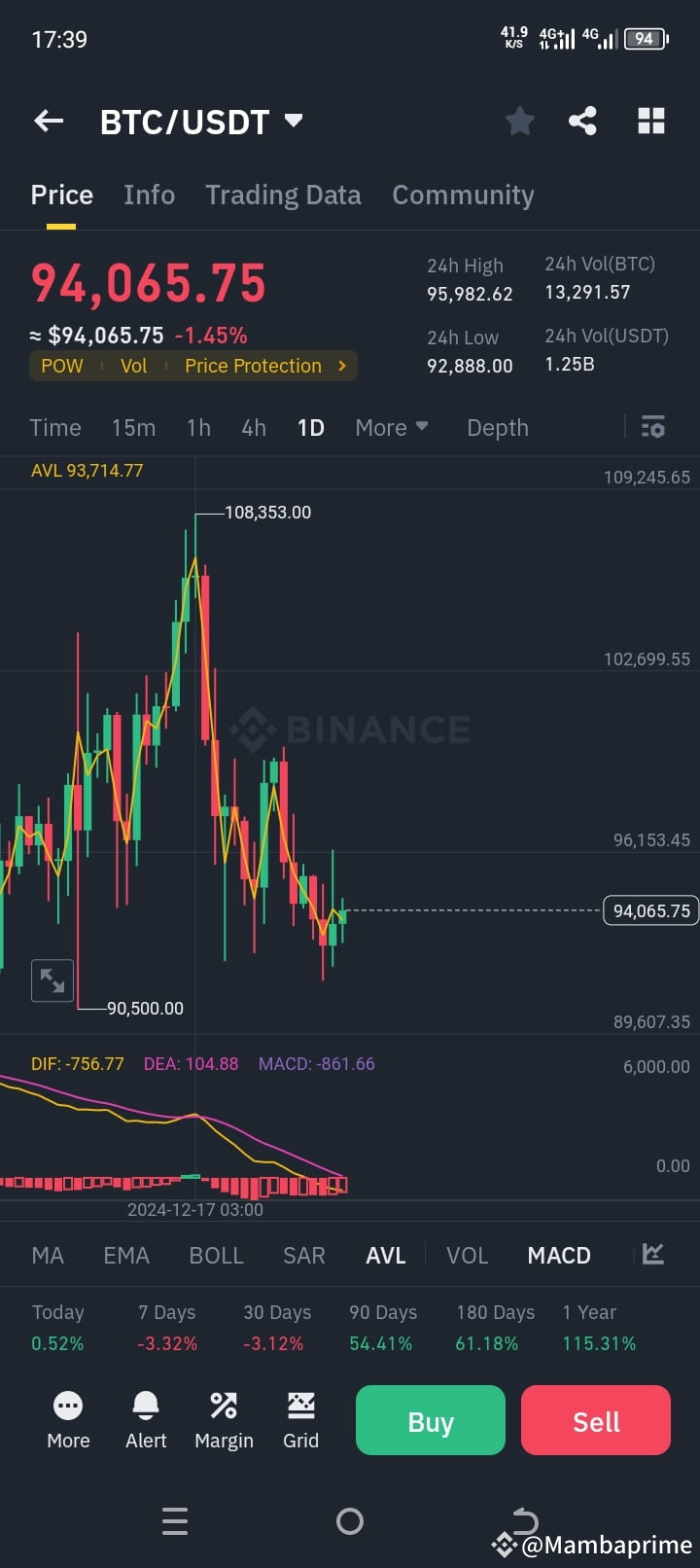700x1568 pixels.
Task: Tap the share icon to share this chart
Action: tap(582, 121)
